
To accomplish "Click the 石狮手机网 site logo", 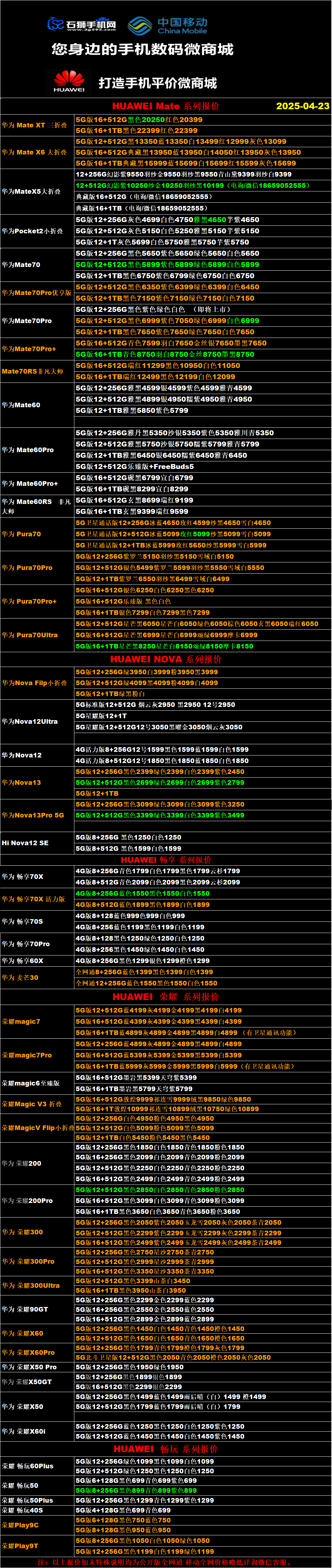I will pyautogui.click(x=82, y=24).
